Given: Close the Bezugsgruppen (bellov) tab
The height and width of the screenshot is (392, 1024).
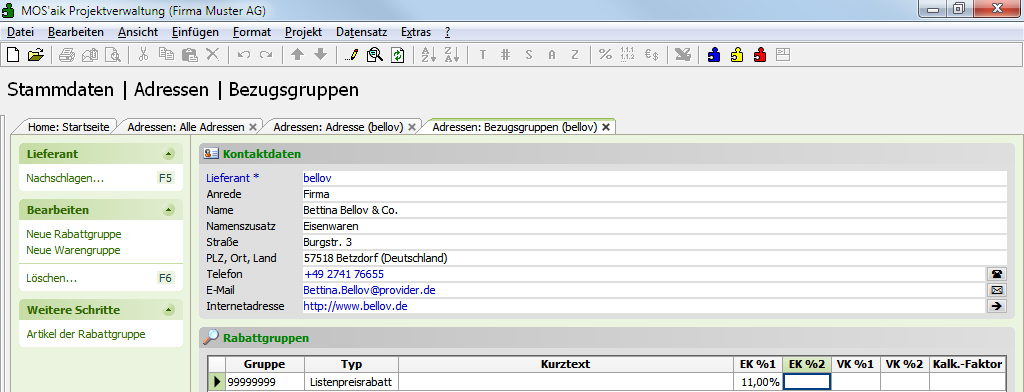Looking at the screenshot, I should pyautogui.click(x=605, y=127).
